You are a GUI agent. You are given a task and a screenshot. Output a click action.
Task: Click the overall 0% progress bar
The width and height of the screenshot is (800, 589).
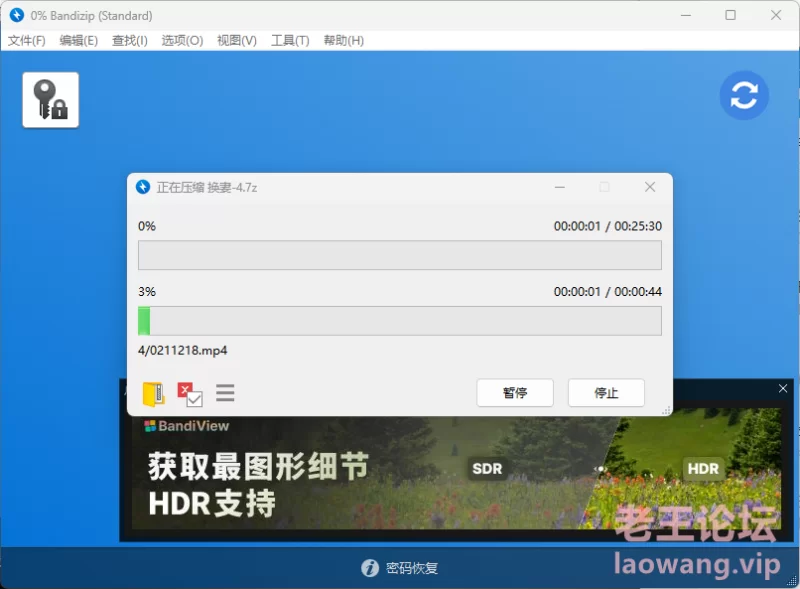click(x=399, y=255)
